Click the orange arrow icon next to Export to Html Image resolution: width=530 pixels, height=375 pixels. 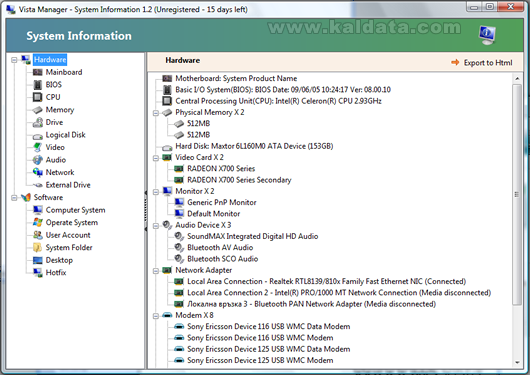(455, 62)
